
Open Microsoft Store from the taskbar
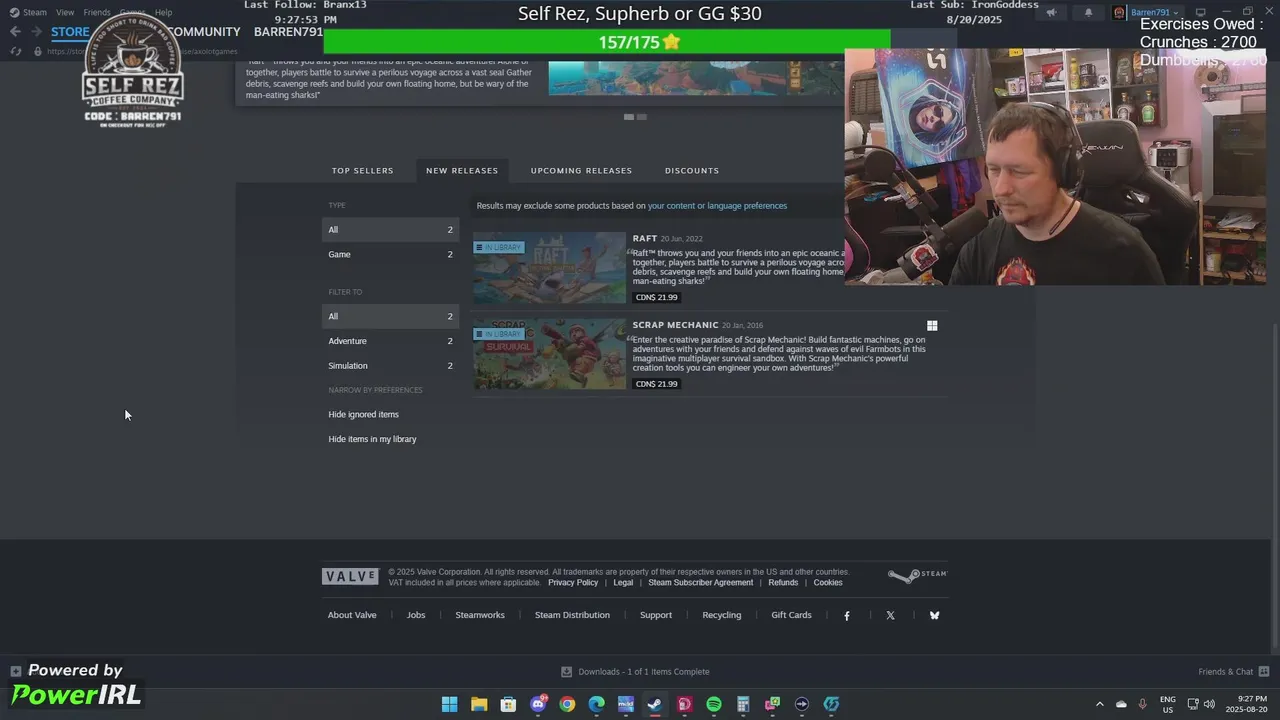coord(508,704)
